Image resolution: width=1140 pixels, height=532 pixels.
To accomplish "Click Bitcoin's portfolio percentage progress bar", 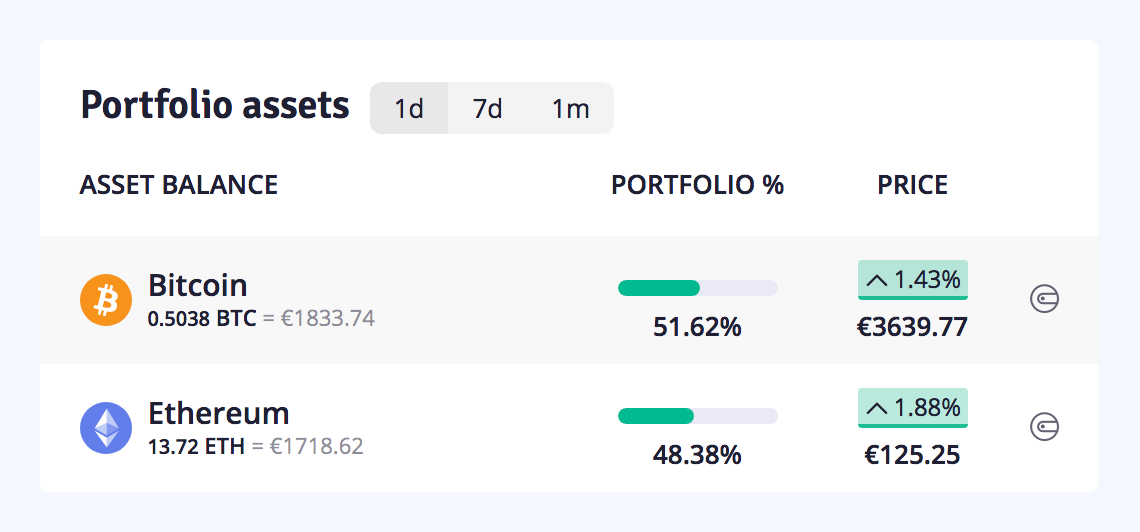I will 697,289.
